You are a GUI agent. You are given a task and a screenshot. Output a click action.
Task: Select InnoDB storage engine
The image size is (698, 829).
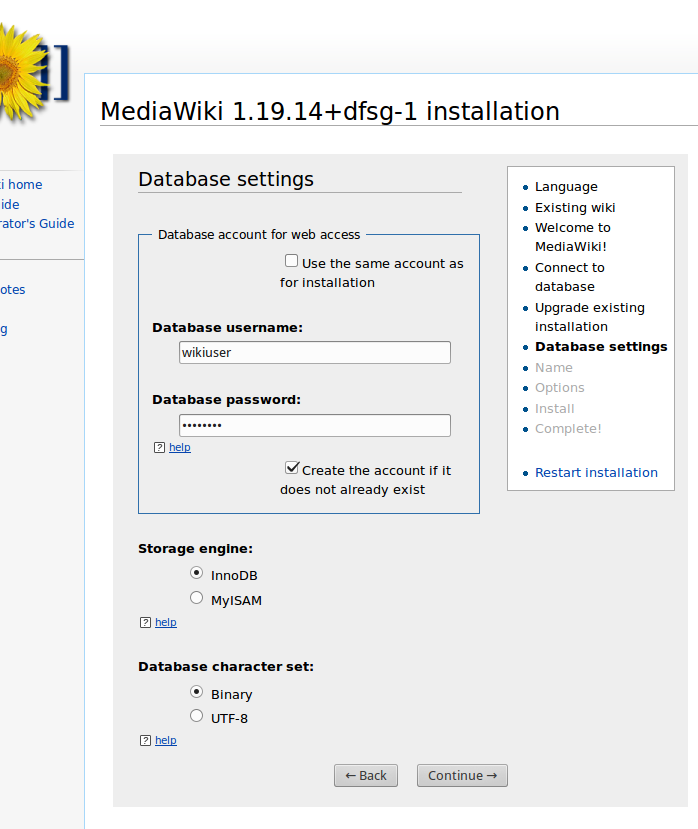pos(196,573)
